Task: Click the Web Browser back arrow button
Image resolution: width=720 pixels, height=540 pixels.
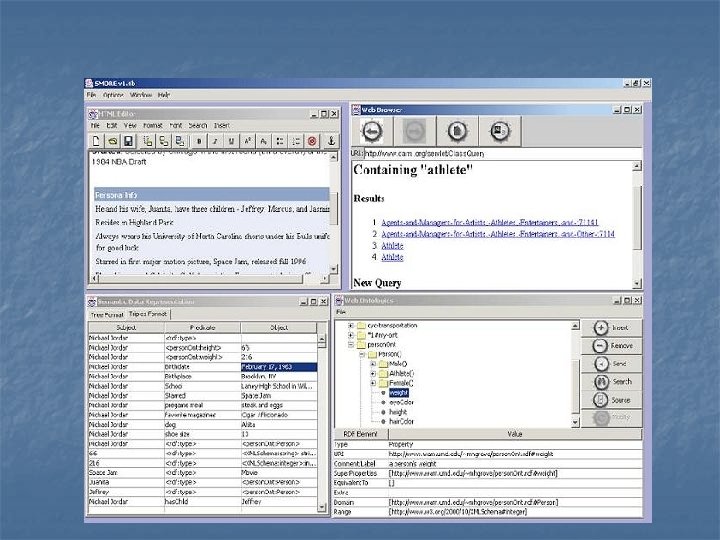Action: 371,131
